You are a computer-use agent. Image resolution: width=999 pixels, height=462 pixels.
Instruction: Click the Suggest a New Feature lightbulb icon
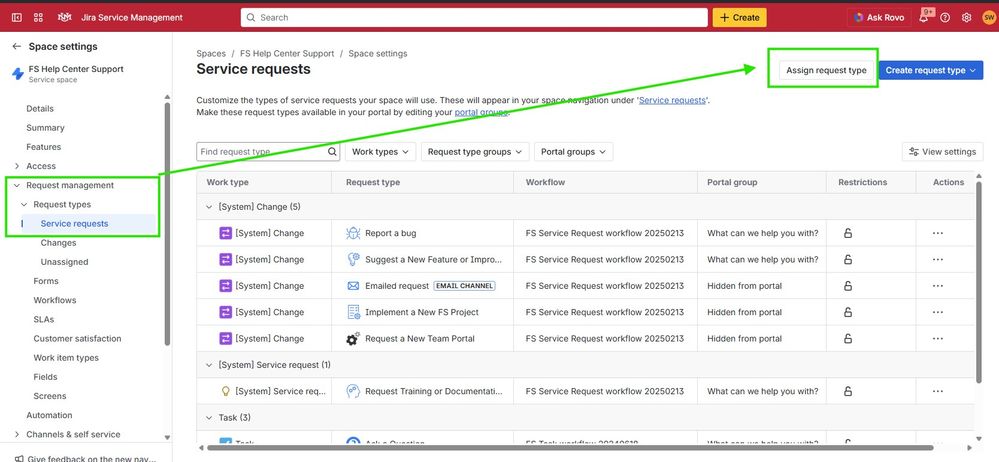coord(353,259)
